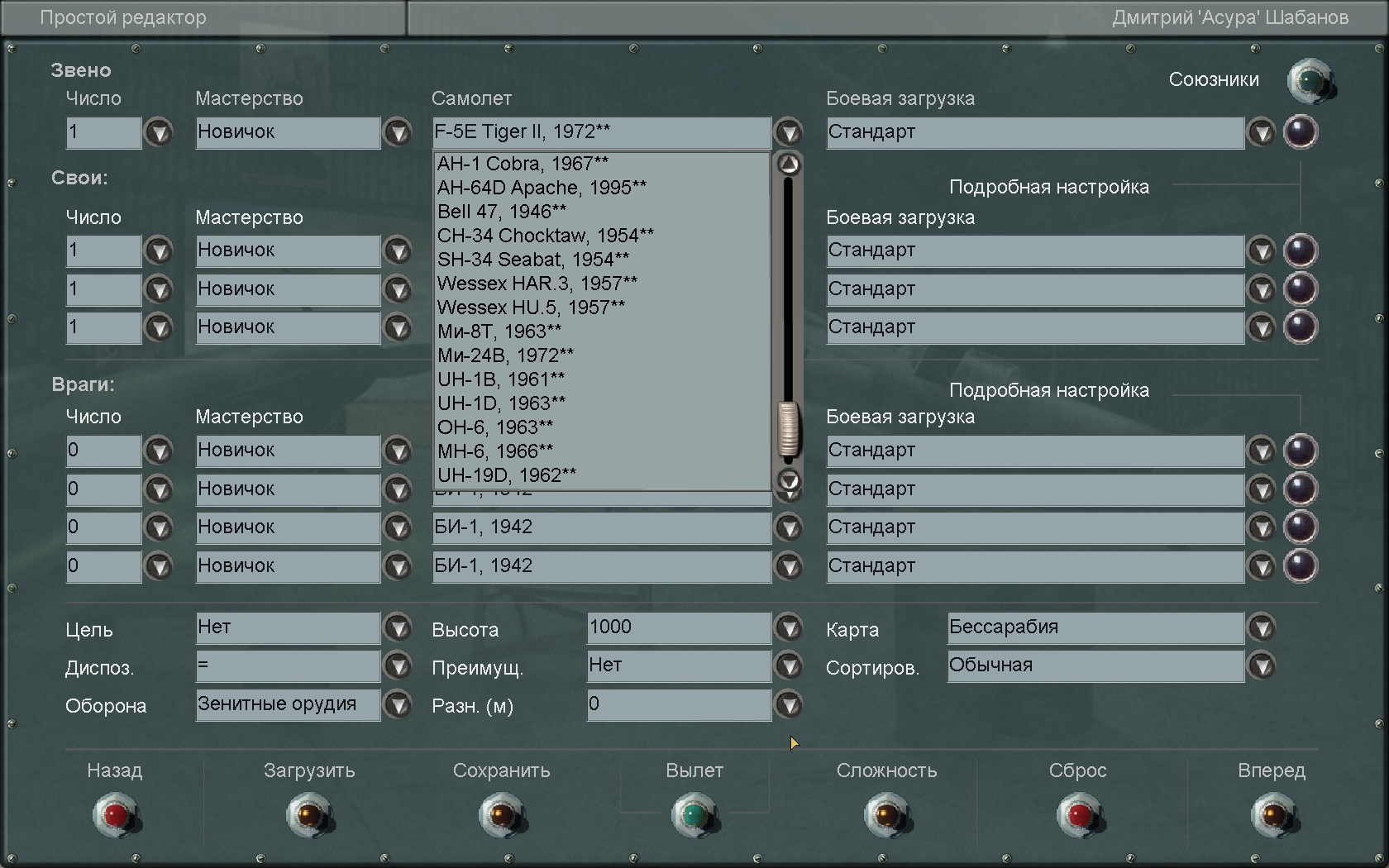Click the Оборона field showing Зенитные орудия
The height and width of the screenshot is (868, 1389).
pyautogui.click(x=288, y=704)
